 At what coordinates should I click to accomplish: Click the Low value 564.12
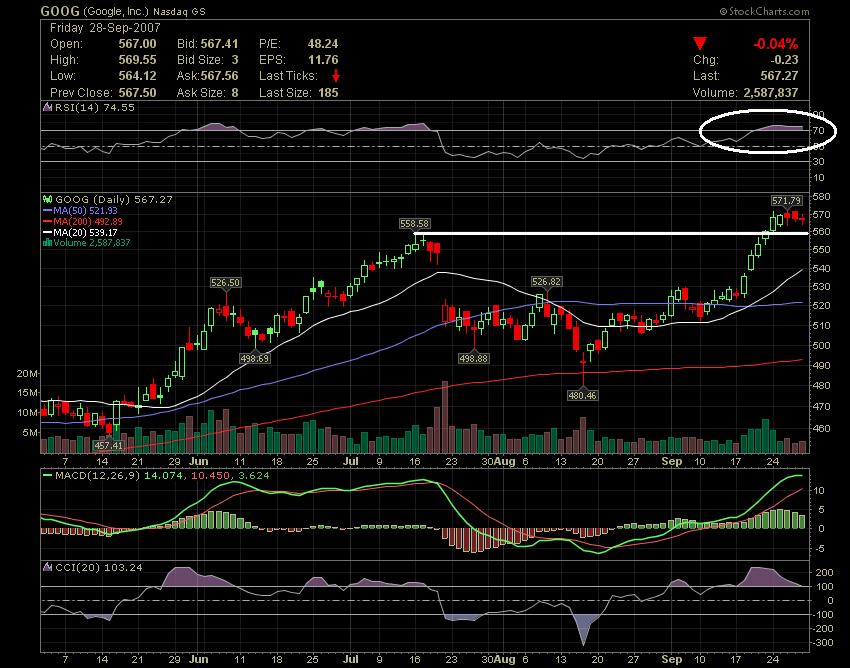point(137,76)
